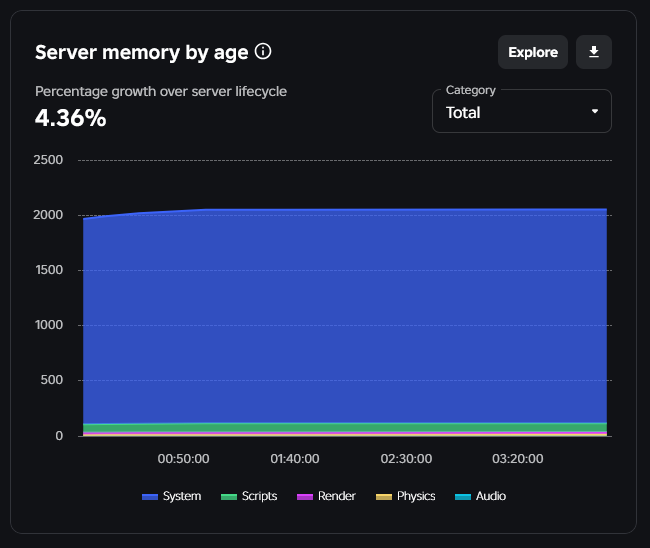This screenshot has height=548, width=650.
Task: Click the 4.36% growth value
Action: coord(70,118)
